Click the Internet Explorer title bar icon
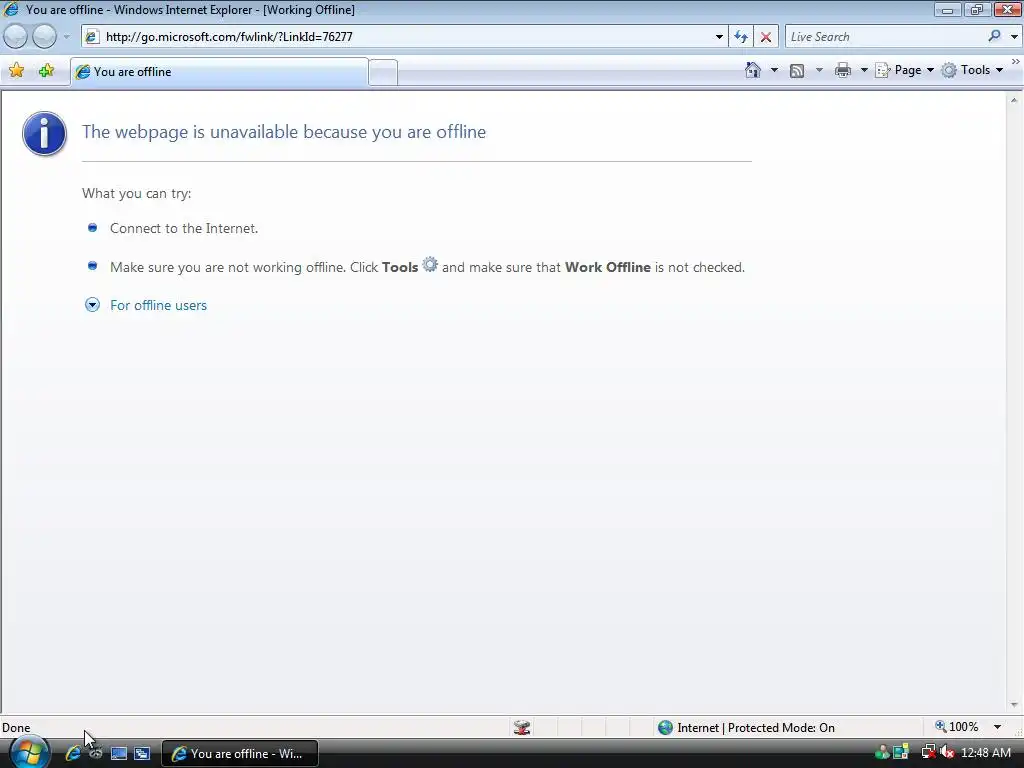Viewport: 1024px width, 768px height. [11, 9]
